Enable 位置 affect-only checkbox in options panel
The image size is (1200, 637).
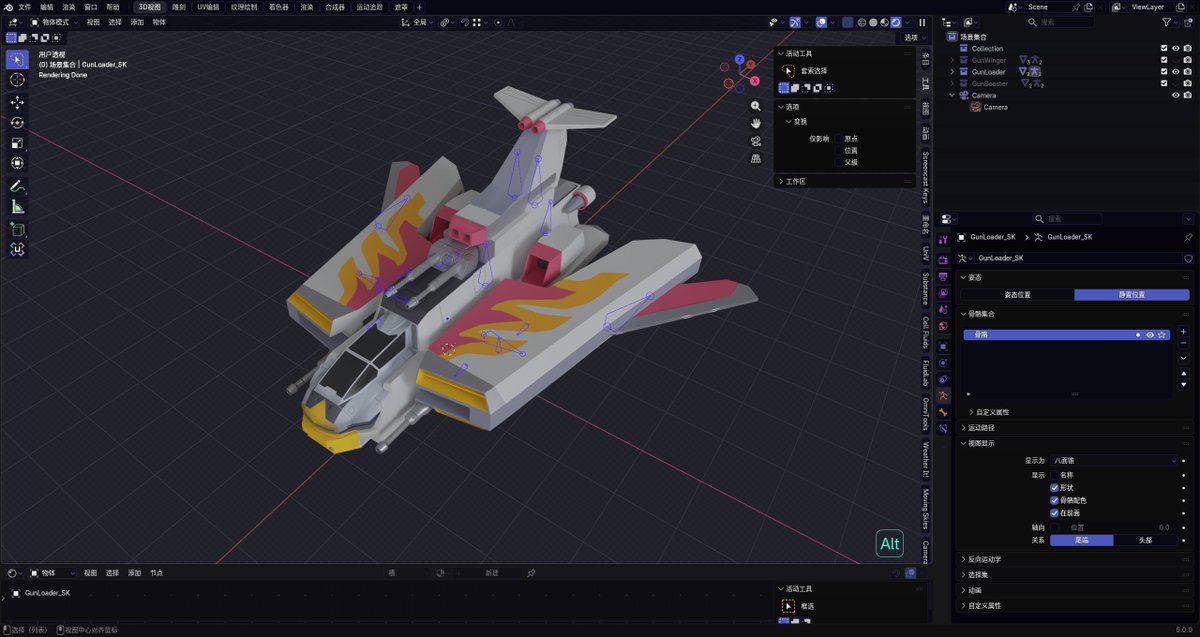(838, 150)
